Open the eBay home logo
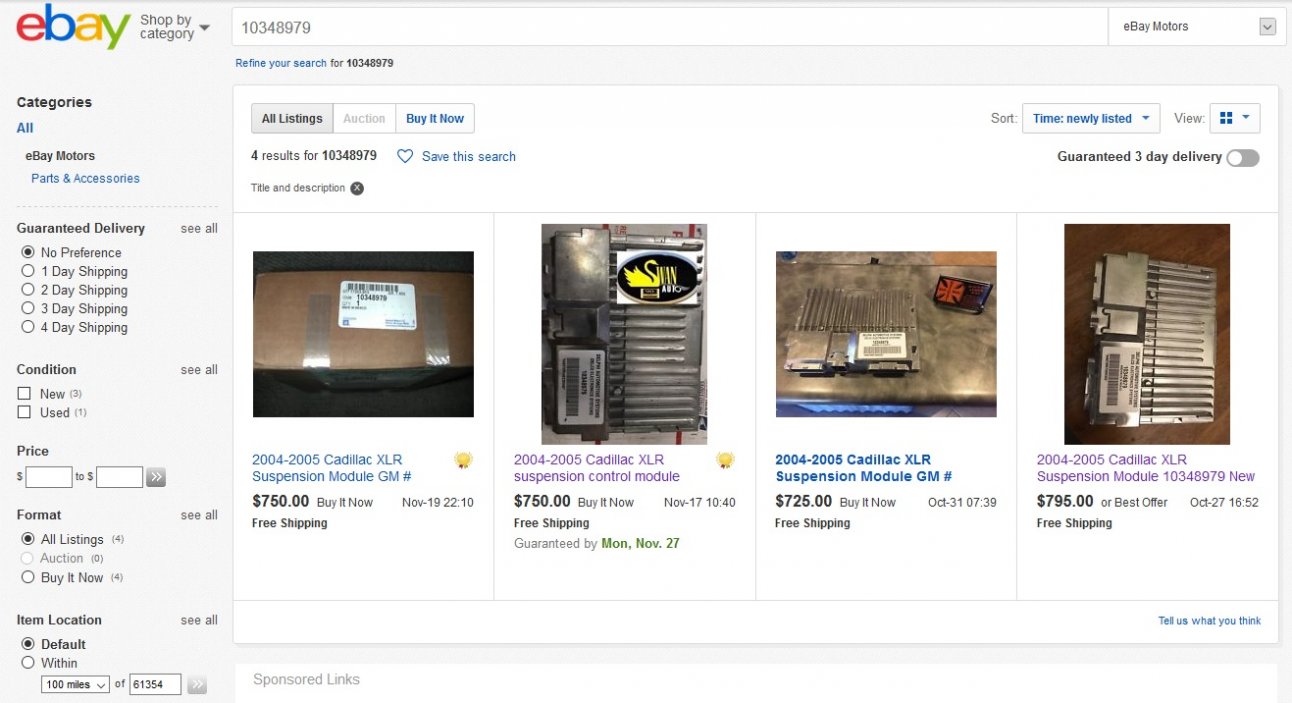Screen dimensions: 1292x703 (73, 27)
